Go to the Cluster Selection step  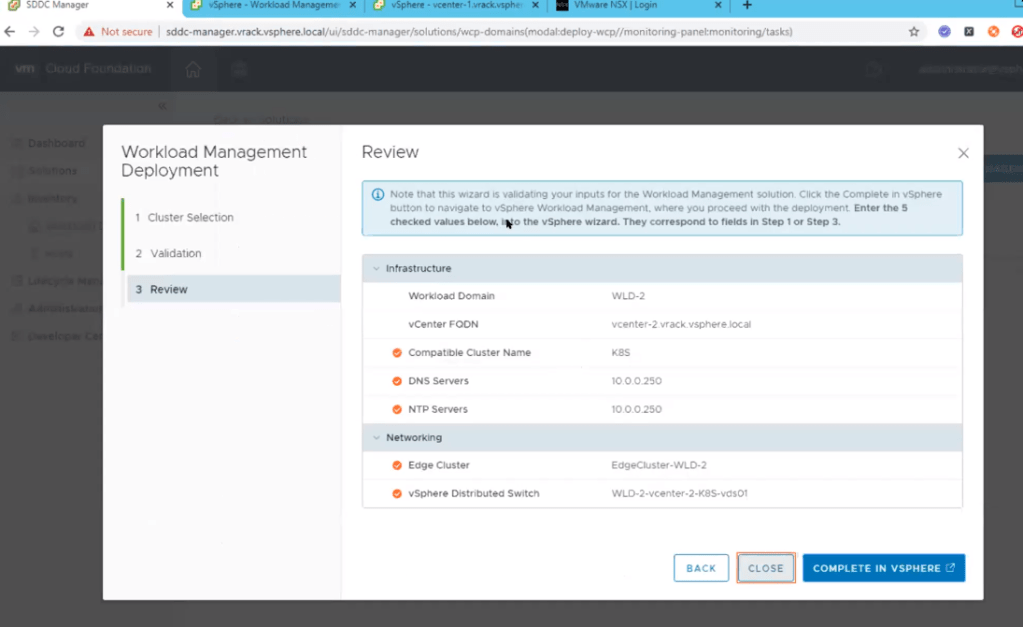[190, 217]
